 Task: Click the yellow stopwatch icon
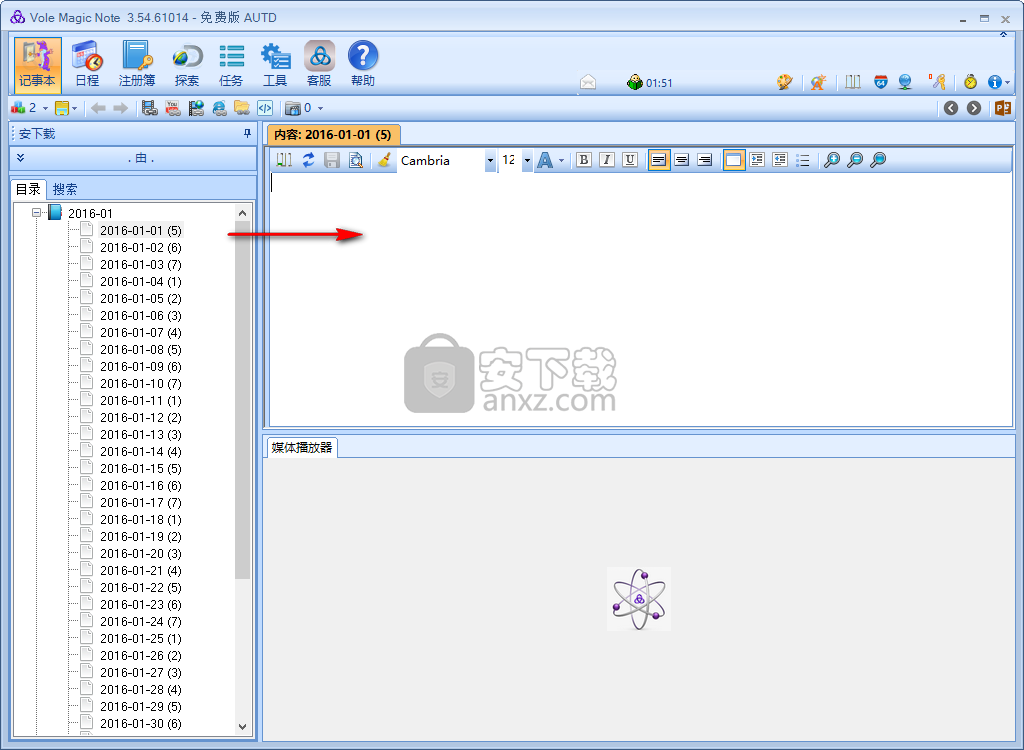[x=970, y=82]
